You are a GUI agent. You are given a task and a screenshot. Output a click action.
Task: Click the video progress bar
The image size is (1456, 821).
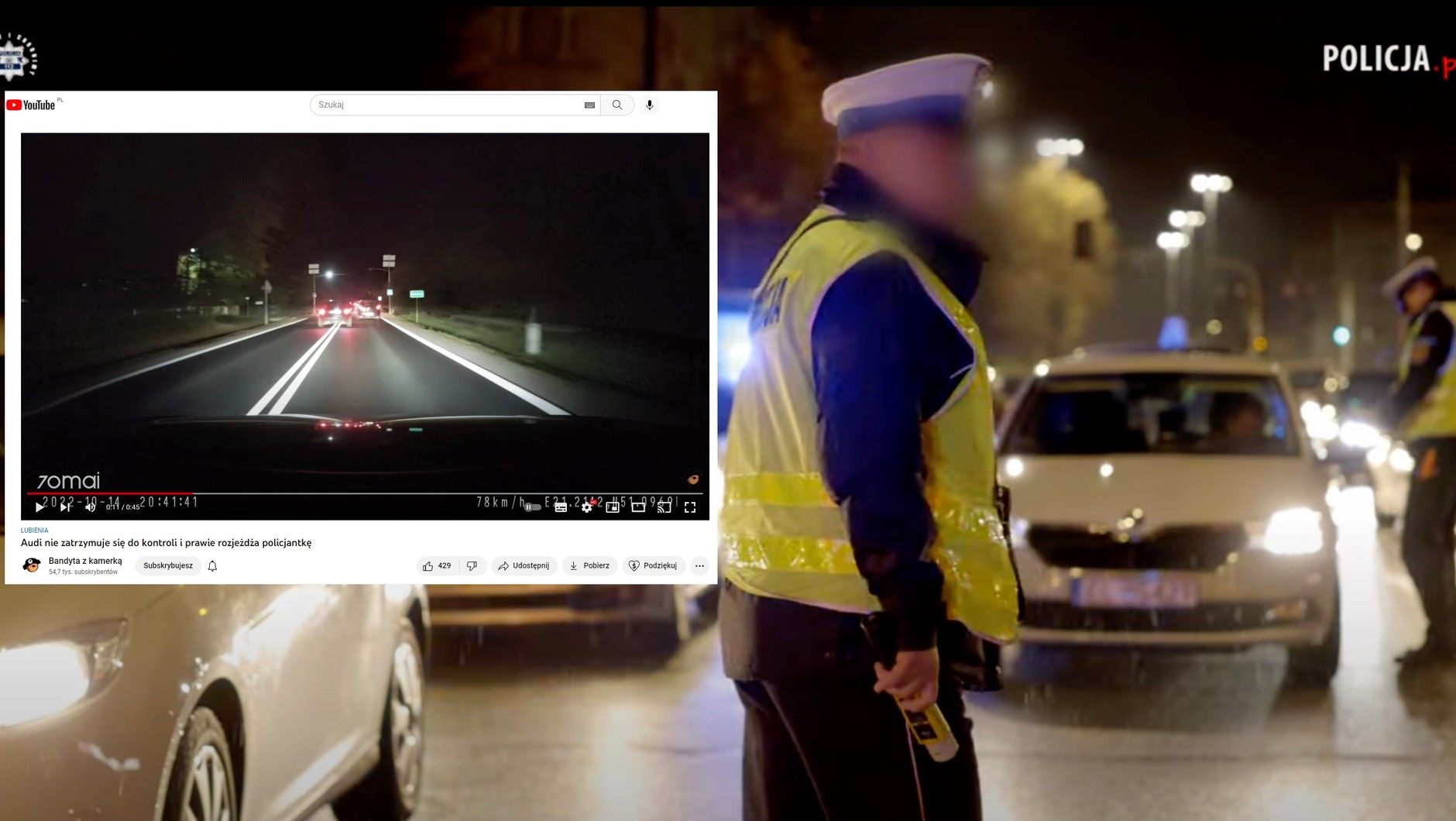tap(364, 493)
